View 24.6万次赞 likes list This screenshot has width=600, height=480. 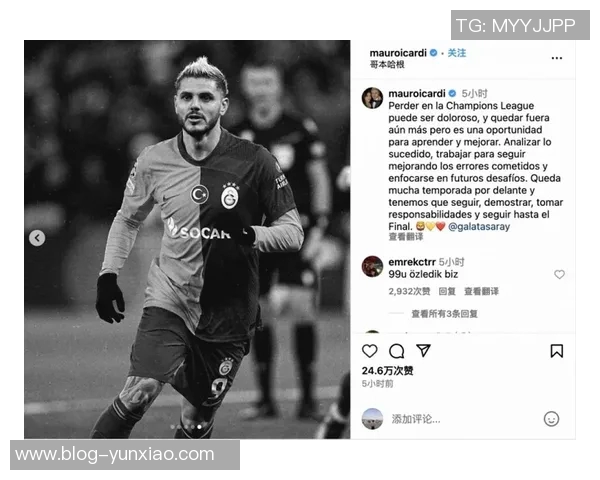tap(387, 371)
